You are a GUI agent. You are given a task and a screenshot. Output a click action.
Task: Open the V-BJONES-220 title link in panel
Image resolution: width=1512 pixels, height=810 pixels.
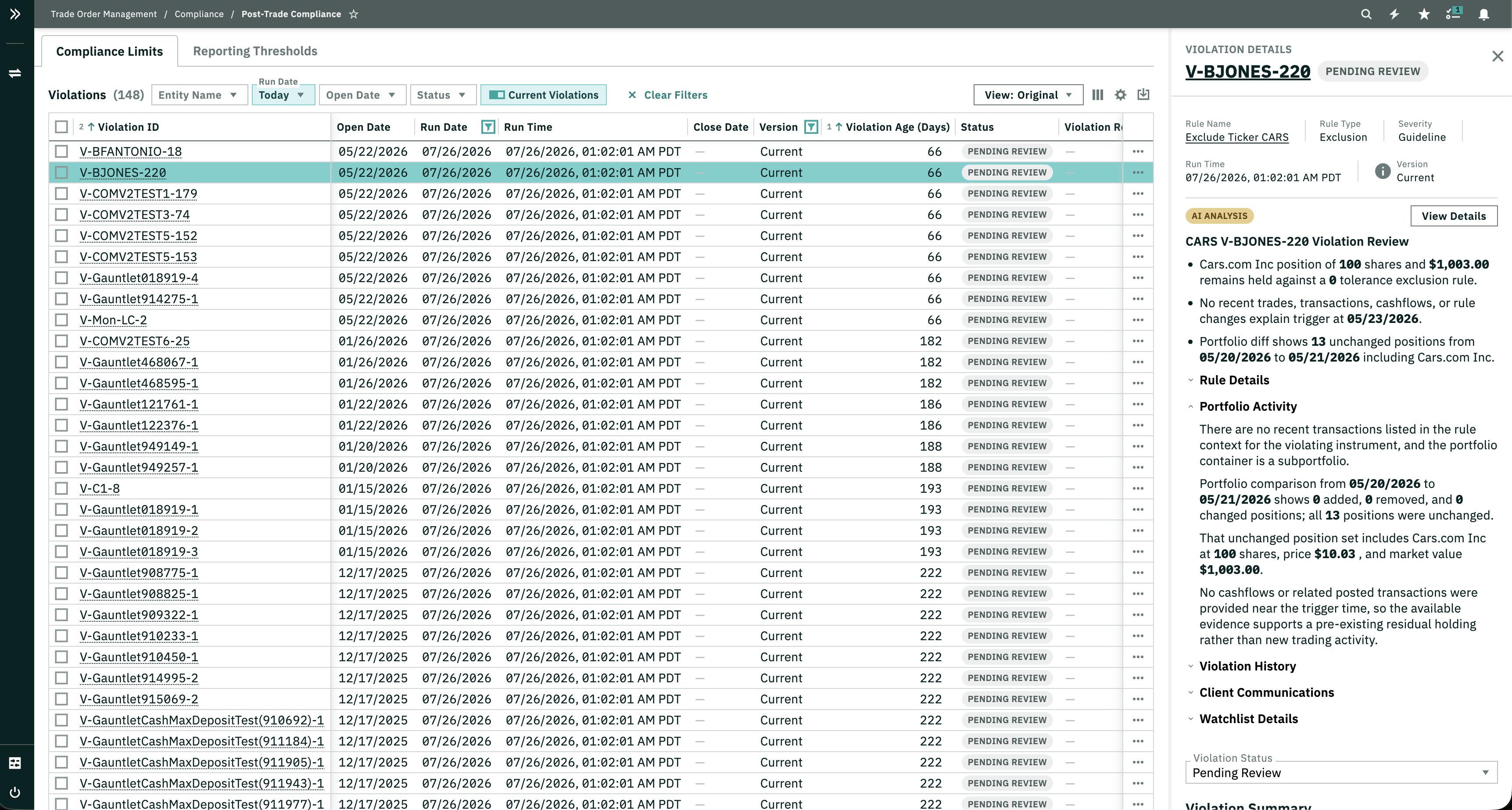pos(1248,72)
